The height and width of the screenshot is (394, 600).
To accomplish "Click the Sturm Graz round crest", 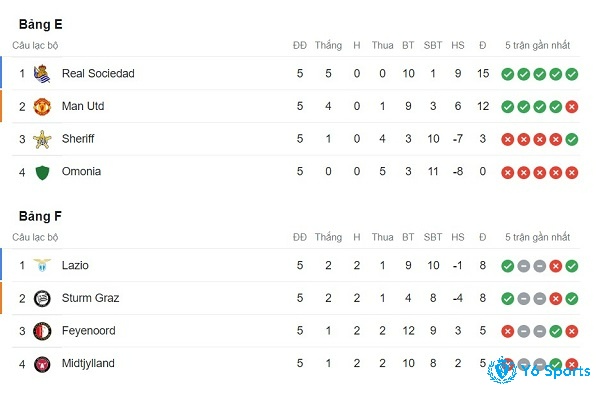I will coord(42,298).
